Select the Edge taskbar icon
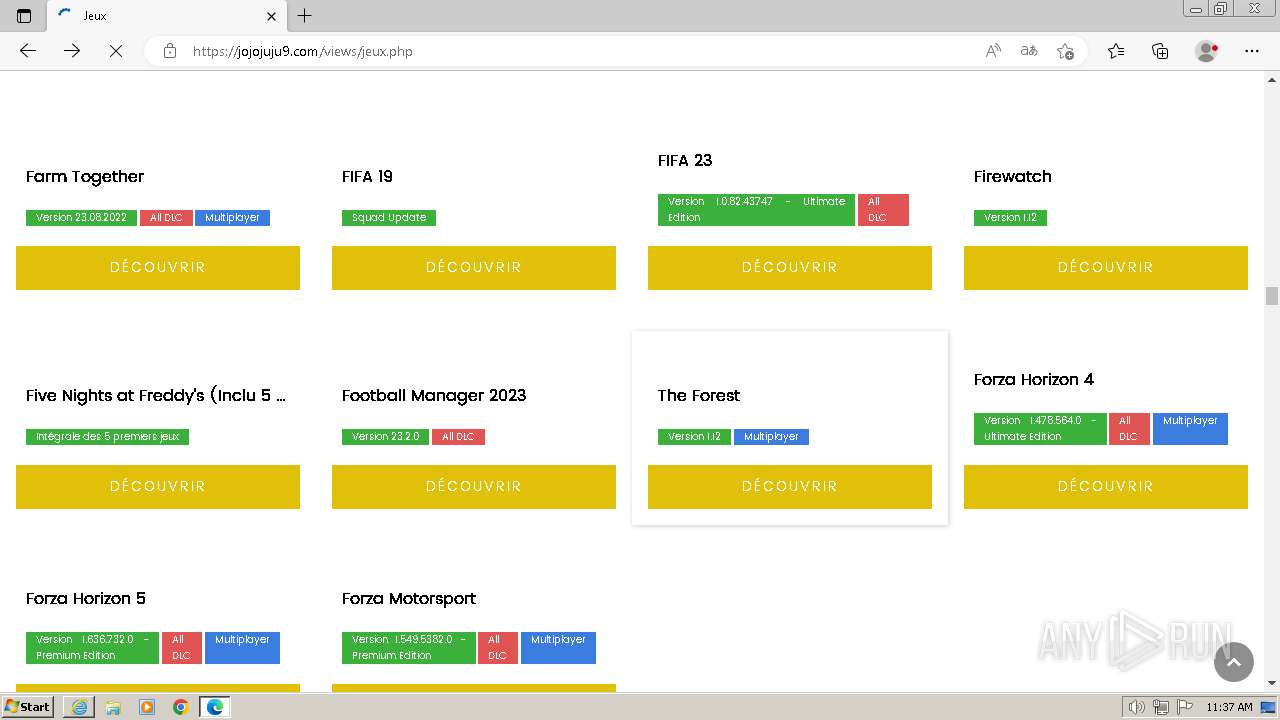 pyautogui.click(x=215, y=707)
